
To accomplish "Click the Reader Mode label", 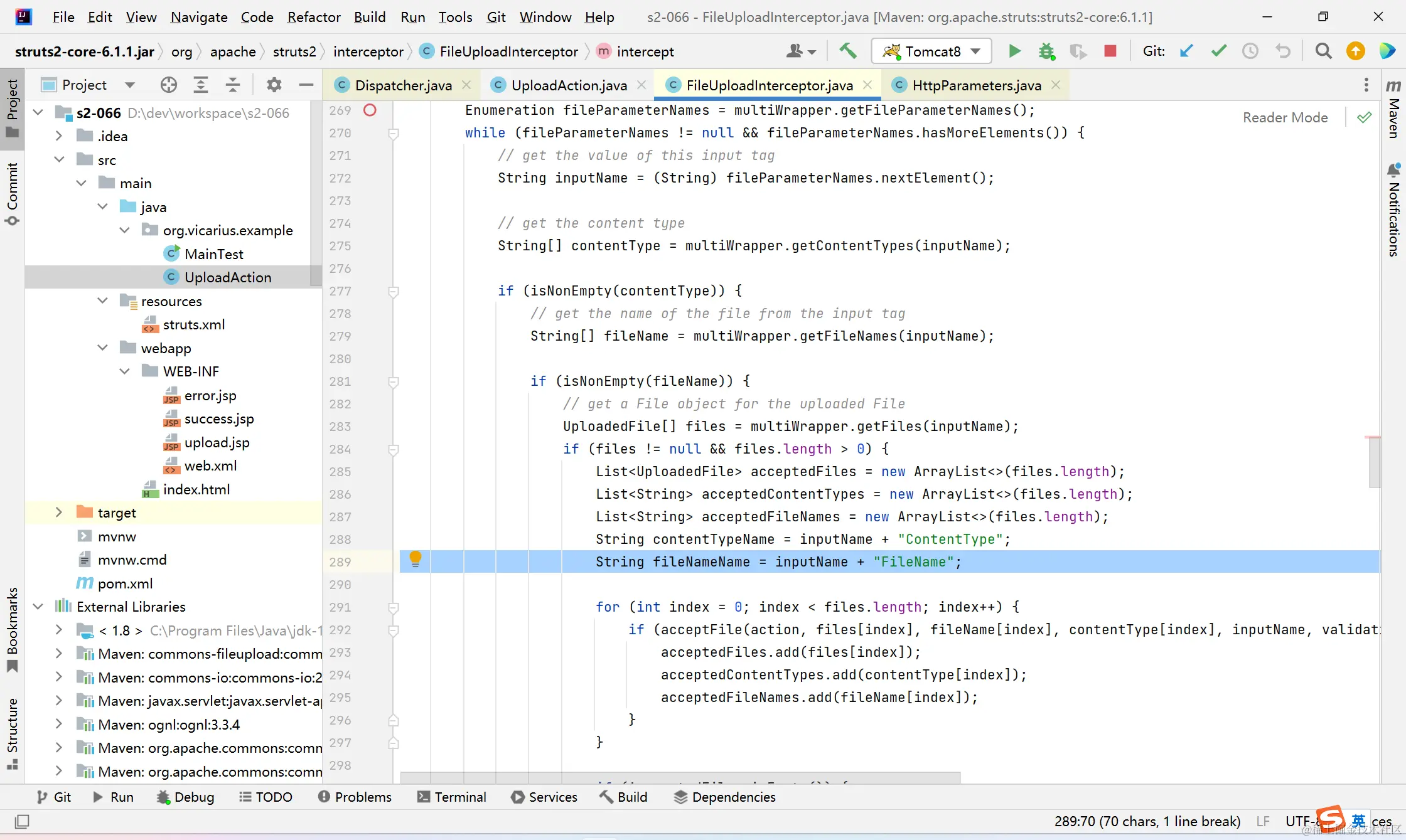I will (x=1285, y=117).
